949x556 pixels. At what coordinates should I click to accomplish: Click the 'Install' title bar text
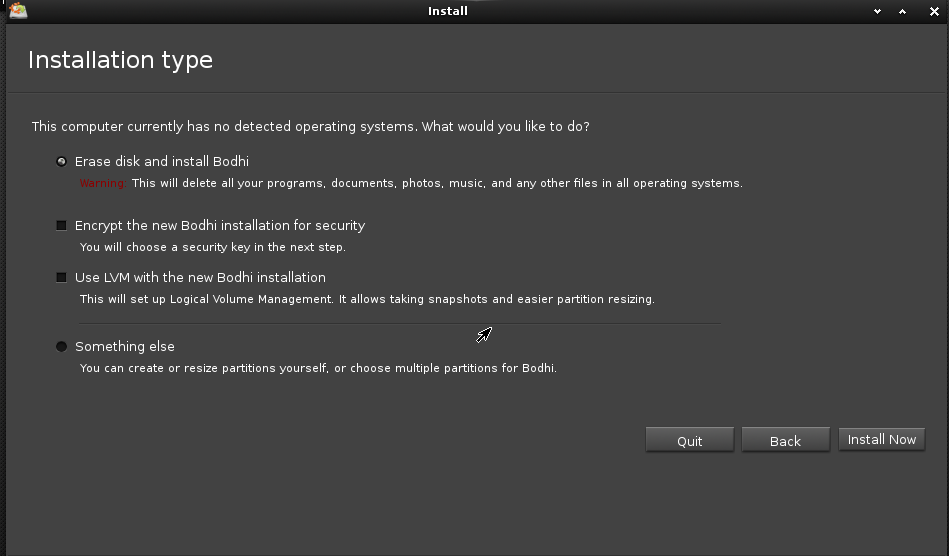(447, 11)
